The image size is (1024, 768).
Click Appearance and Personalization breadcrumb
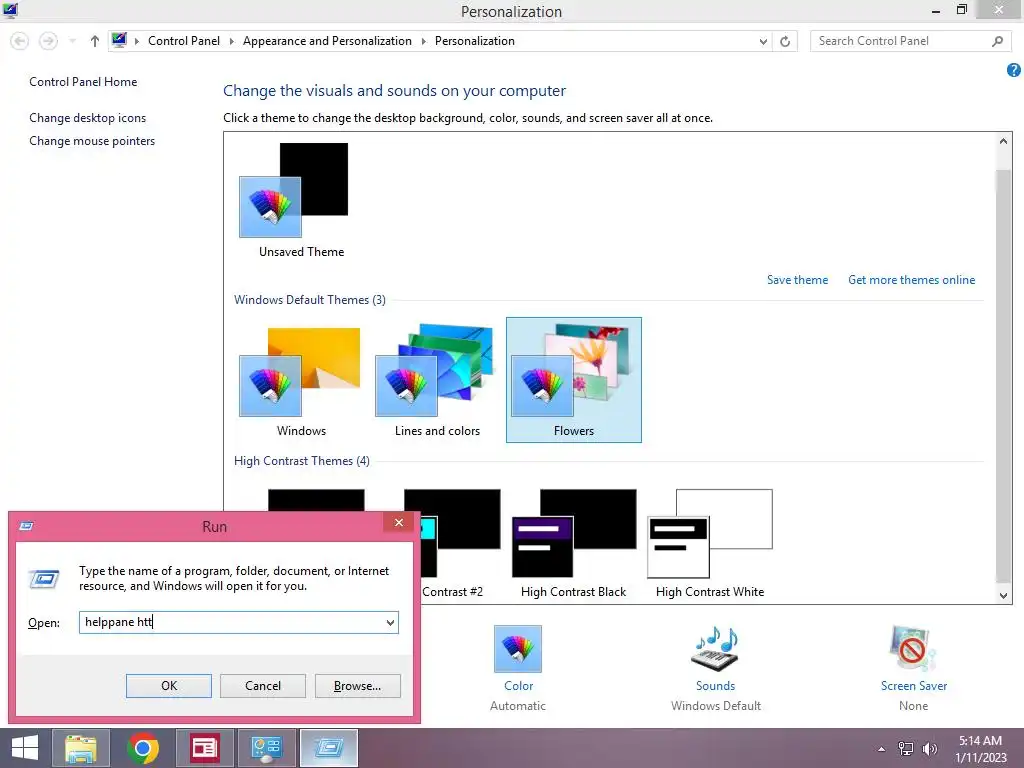pos(327,41)
